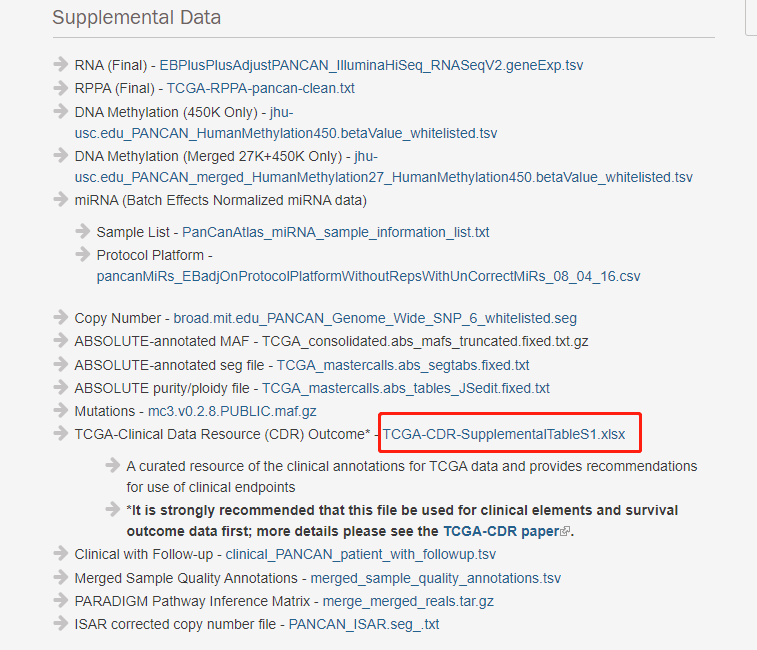Open merged HumanMethylation27 HumanMethylation450 file link
This screenshot has height=650, width=757.
[383, 177]
